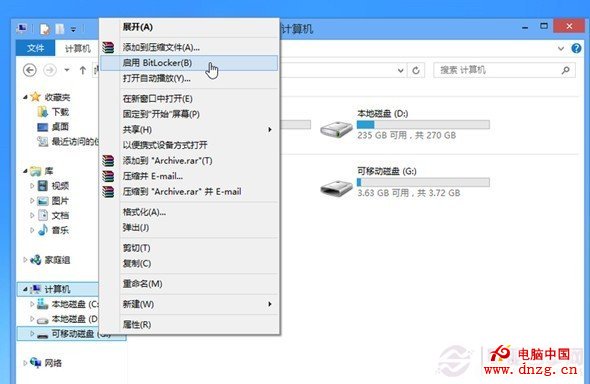Expand 本地磁盘 (C:) tree node arrow

pos(32,304)
